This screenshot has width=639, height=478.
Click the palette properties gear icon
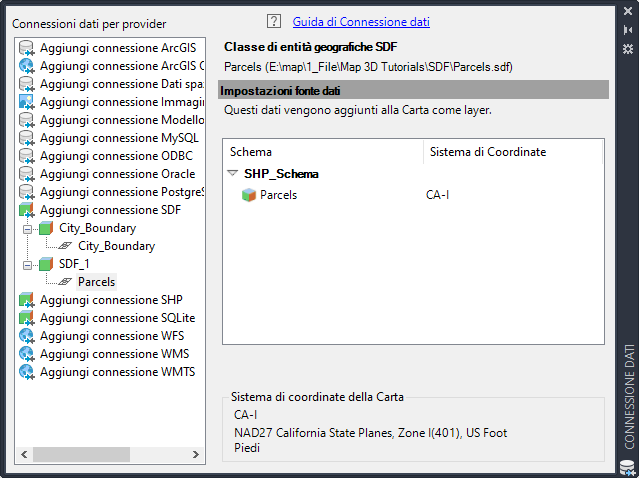(x=627, y=49)
